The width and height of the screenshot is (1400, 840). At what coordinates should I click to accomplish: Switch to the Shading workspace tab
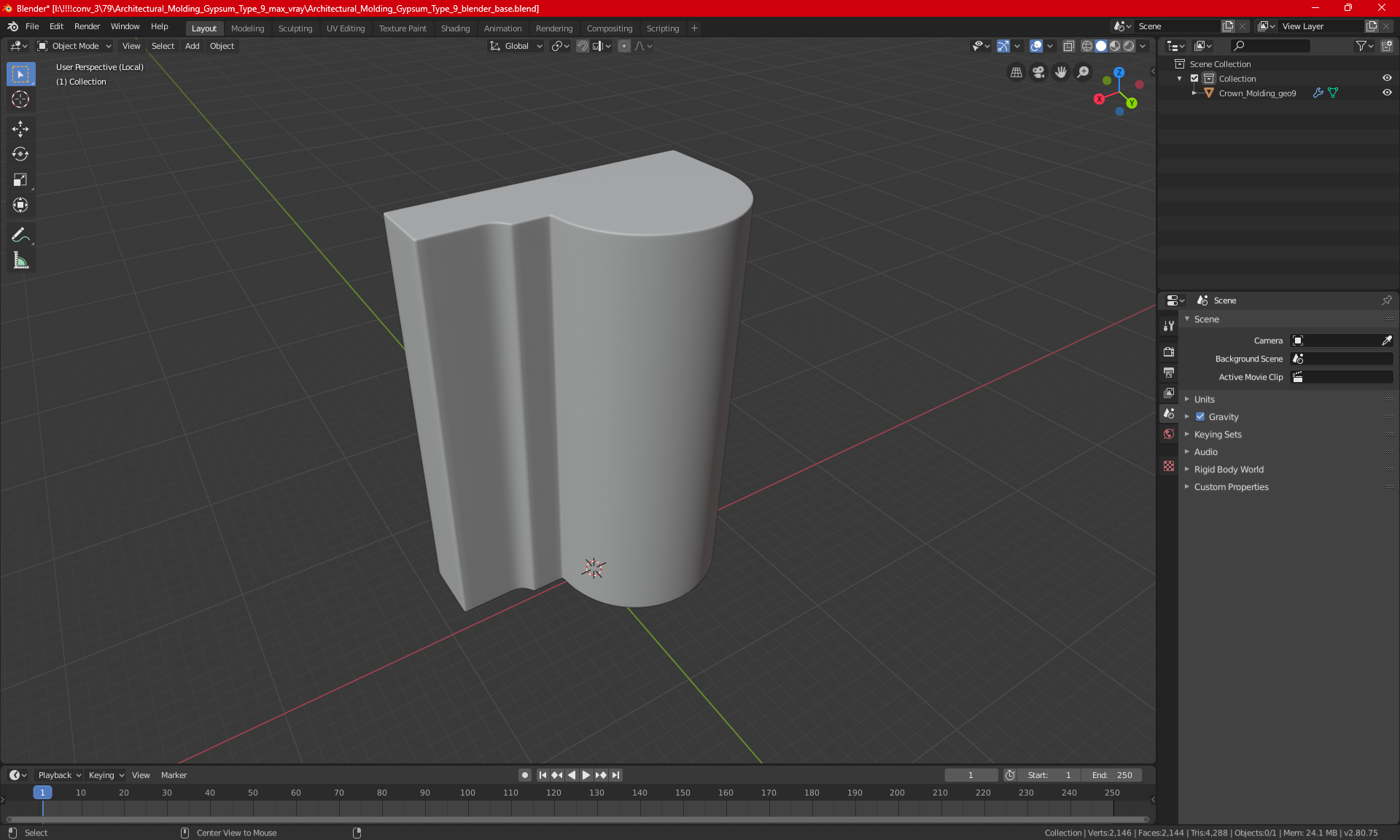coord(455,28)
